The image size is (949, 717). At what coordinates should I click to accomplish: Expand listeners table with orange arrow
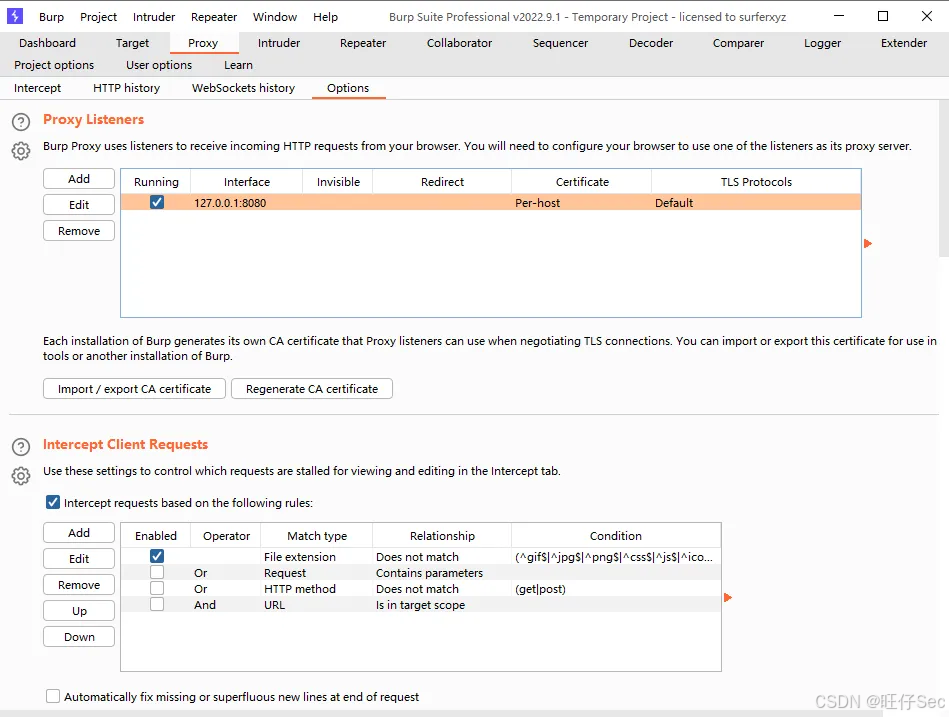coord(868,243)
